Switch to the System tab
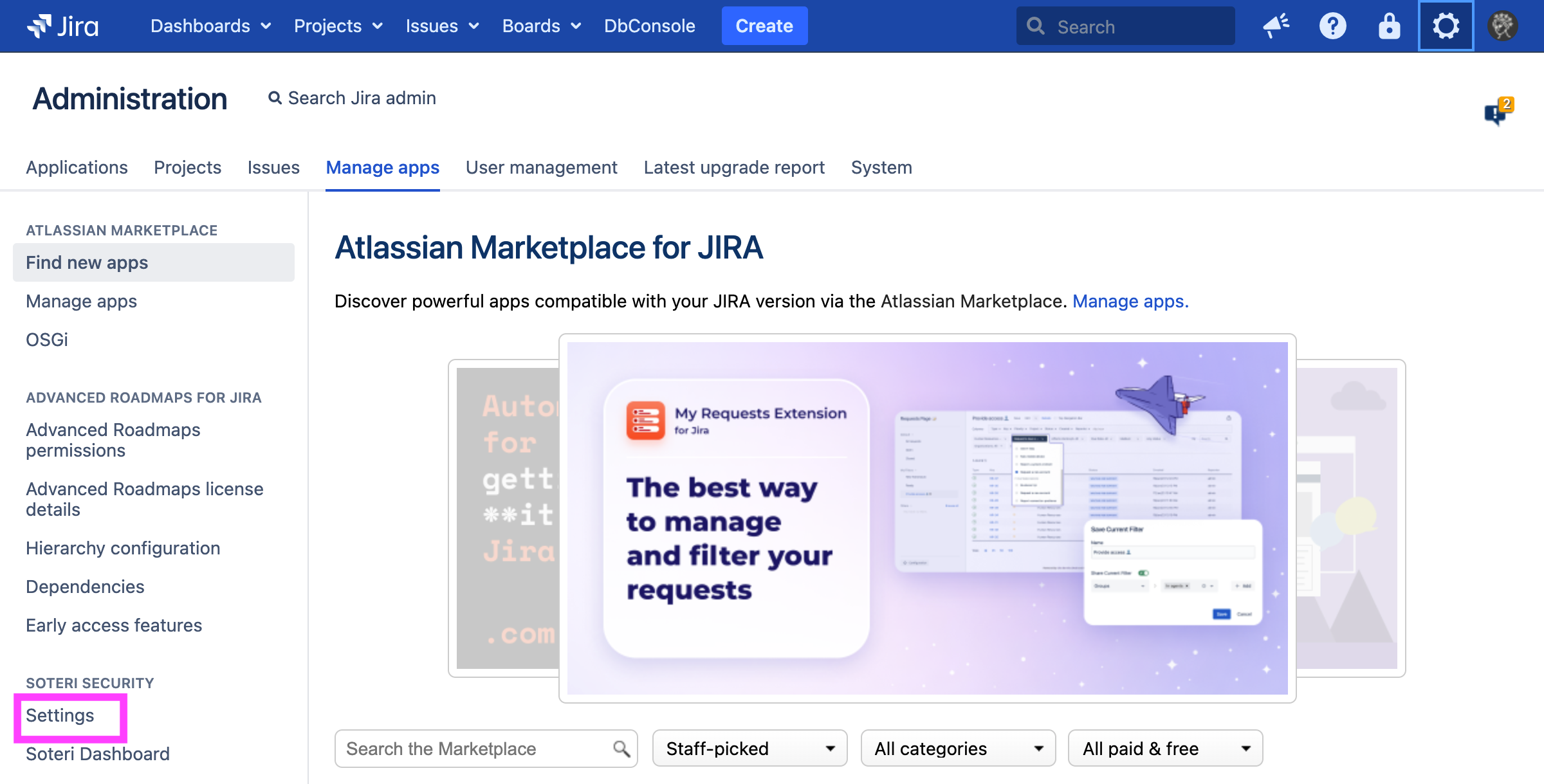 (881, 167)
